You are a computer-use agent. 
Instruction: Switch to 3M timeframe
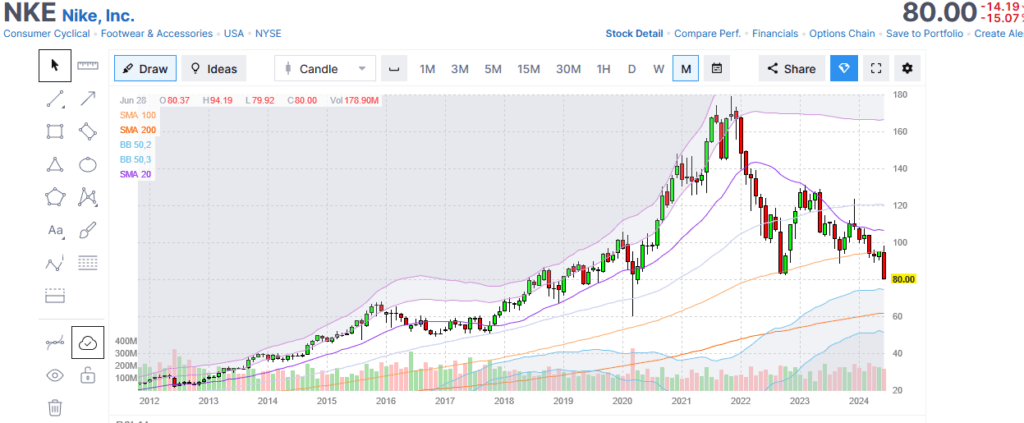pyautogui.click(x=460, y=69)
